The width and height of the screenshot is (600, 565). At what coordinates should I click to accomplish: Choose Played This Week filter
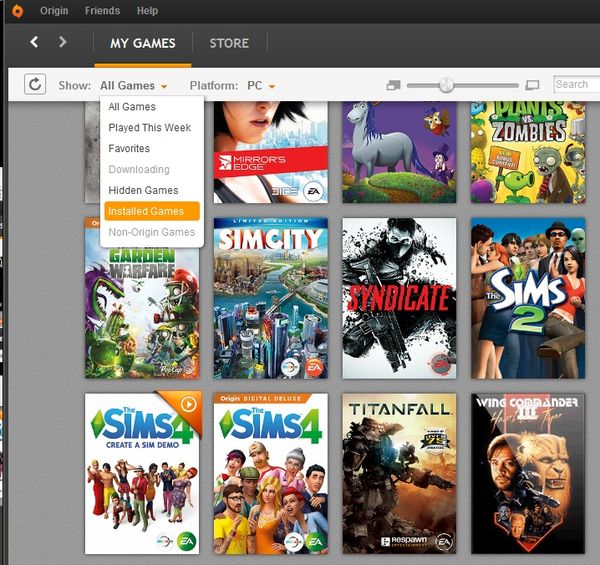(152, 128)
